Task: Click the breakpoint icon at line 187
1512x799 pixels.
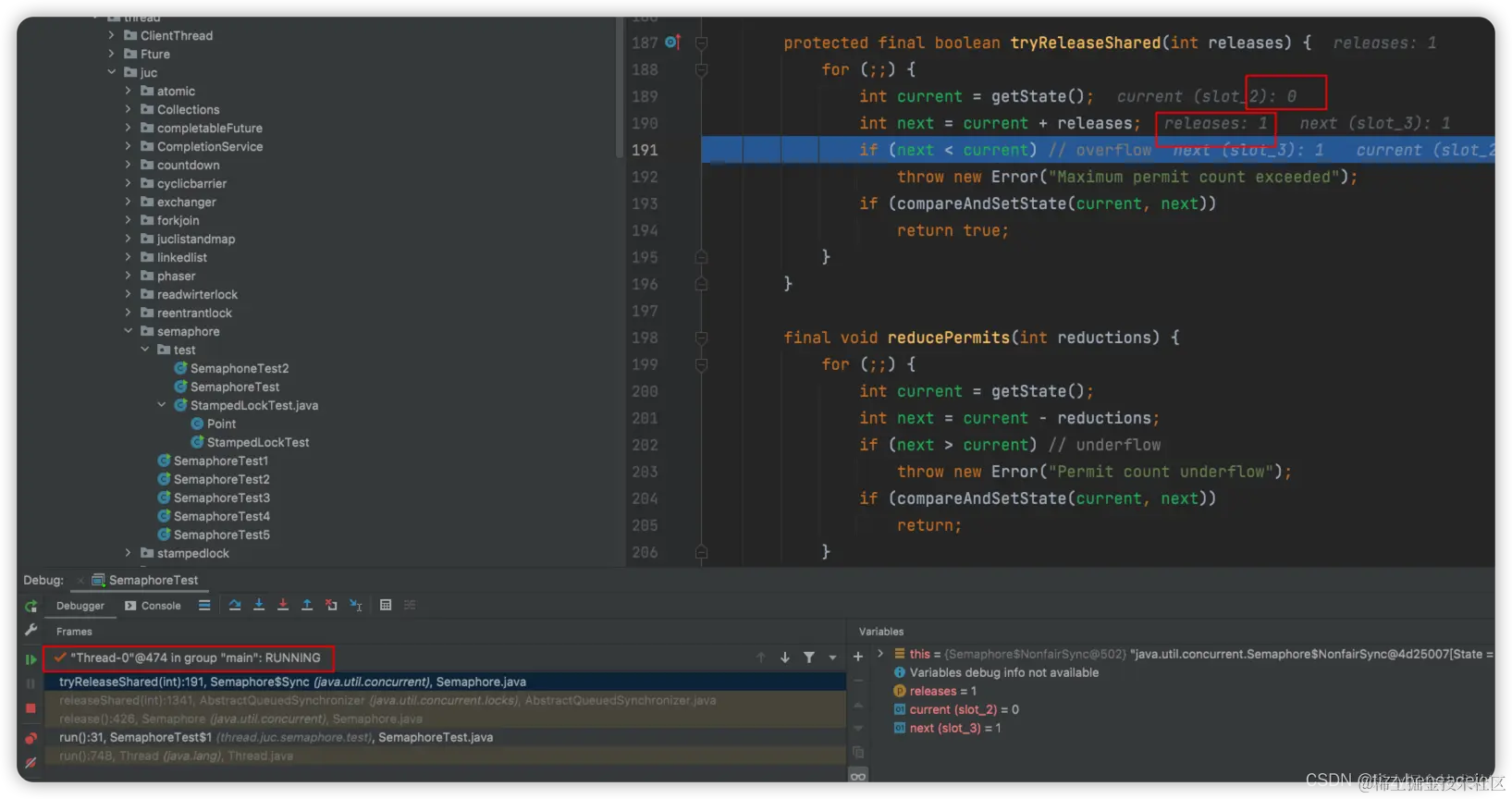Action: (x=672, y=43)
